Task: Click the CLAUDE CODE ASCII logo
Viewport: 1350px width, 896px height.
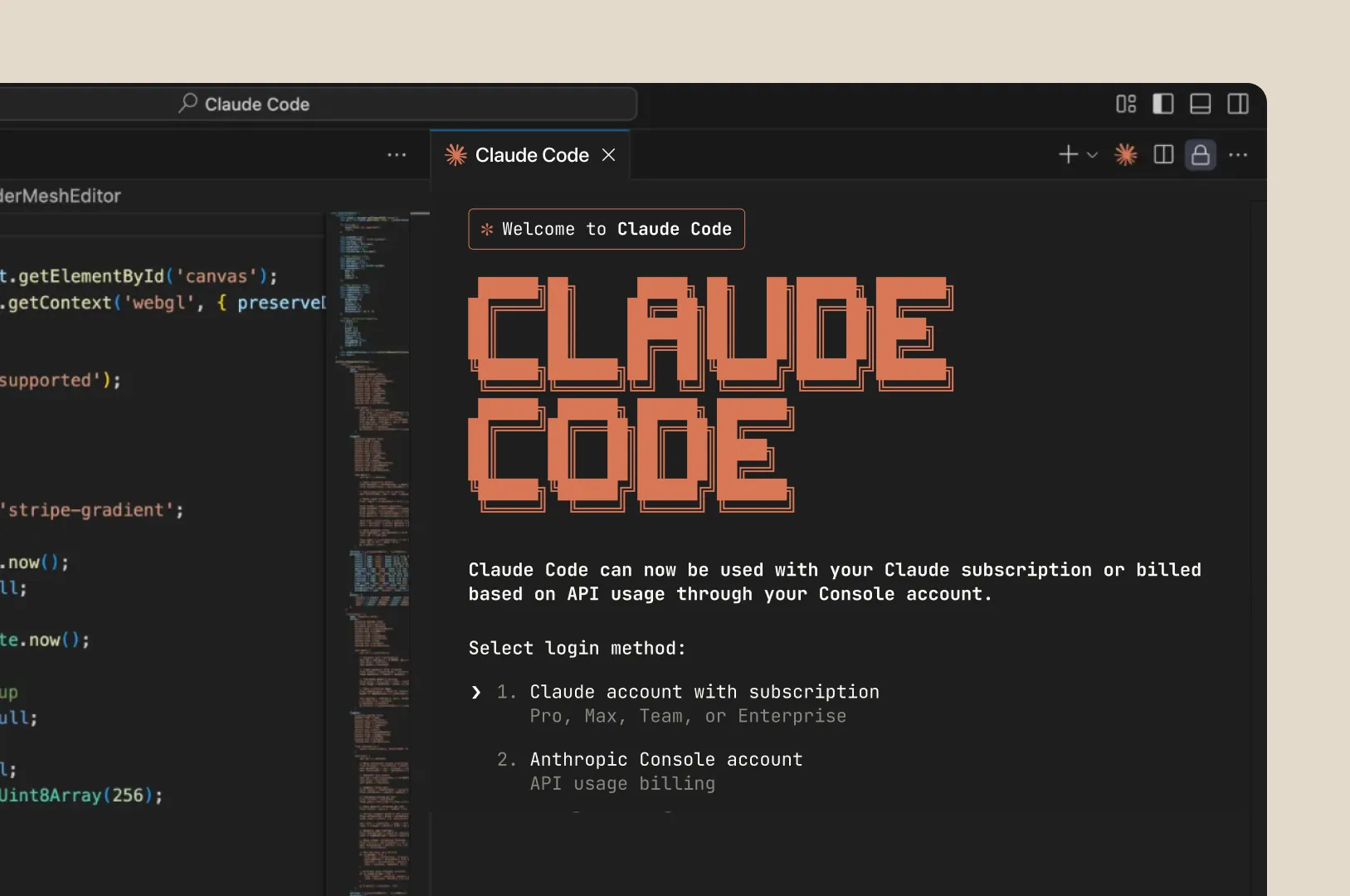Action: [711, 394]
